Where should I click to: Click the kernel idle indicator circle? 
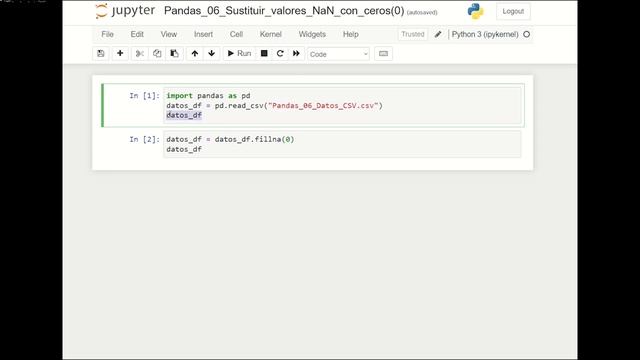(x=527, y=34)
